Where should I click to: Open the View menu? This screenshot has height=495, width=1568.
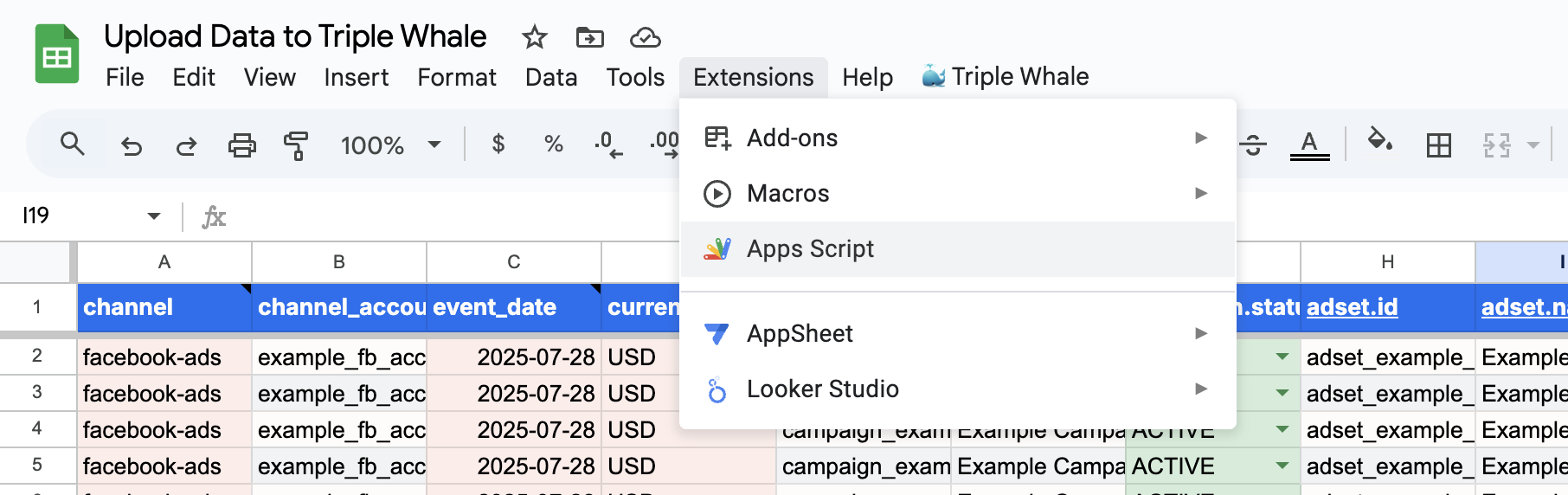(269, 77)
